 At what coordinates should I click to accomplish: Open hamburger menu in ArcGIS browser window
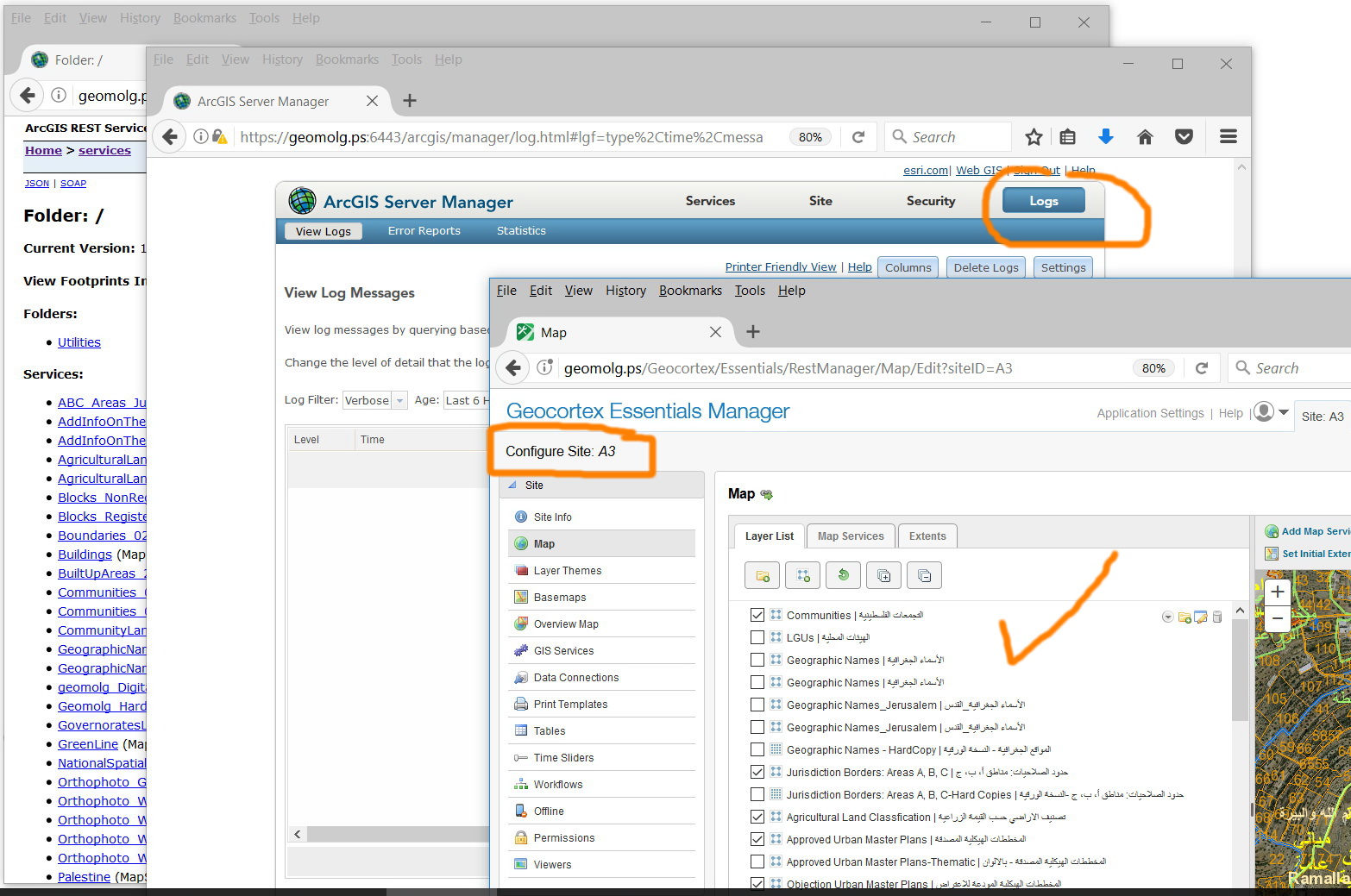pos(1228,136)
